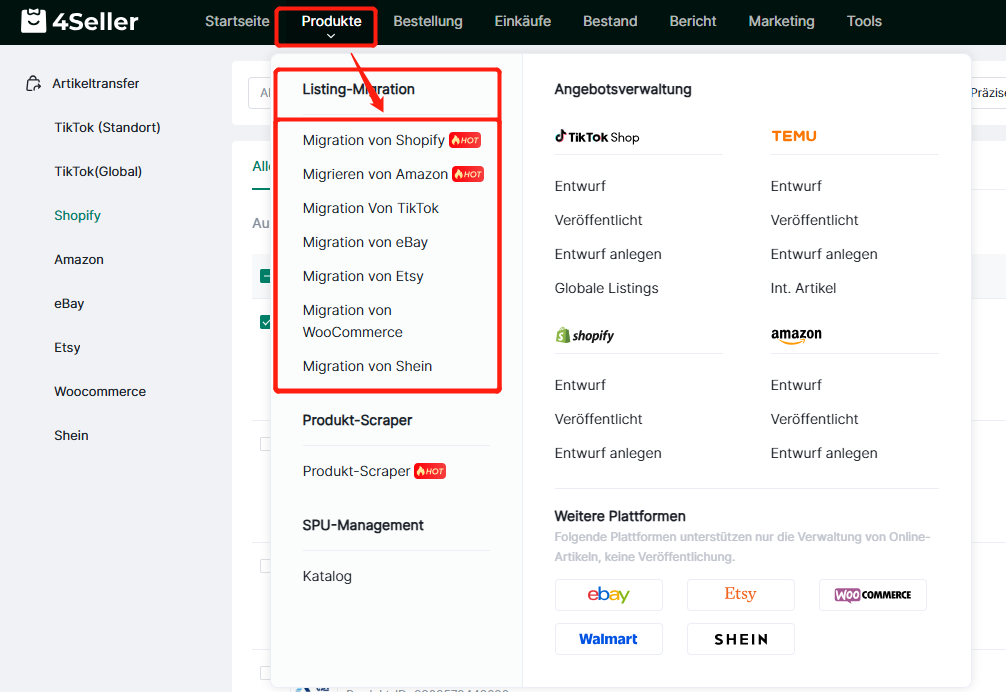1006x692 pixels.
Task: Select TikTok(Global) in sidebar
Action: 98,171
